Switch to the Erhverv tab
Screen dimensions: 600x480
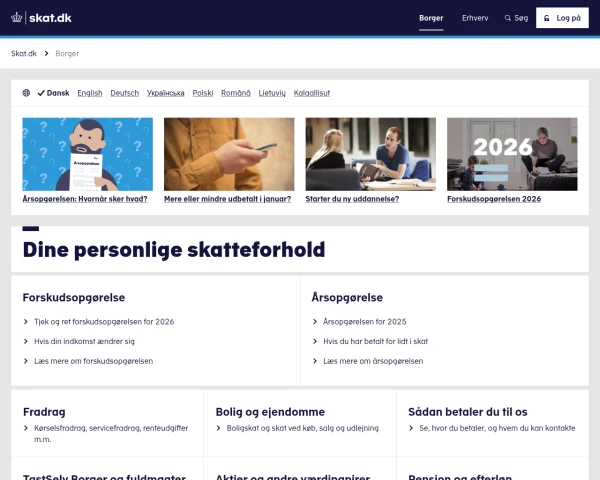(475, 18)
